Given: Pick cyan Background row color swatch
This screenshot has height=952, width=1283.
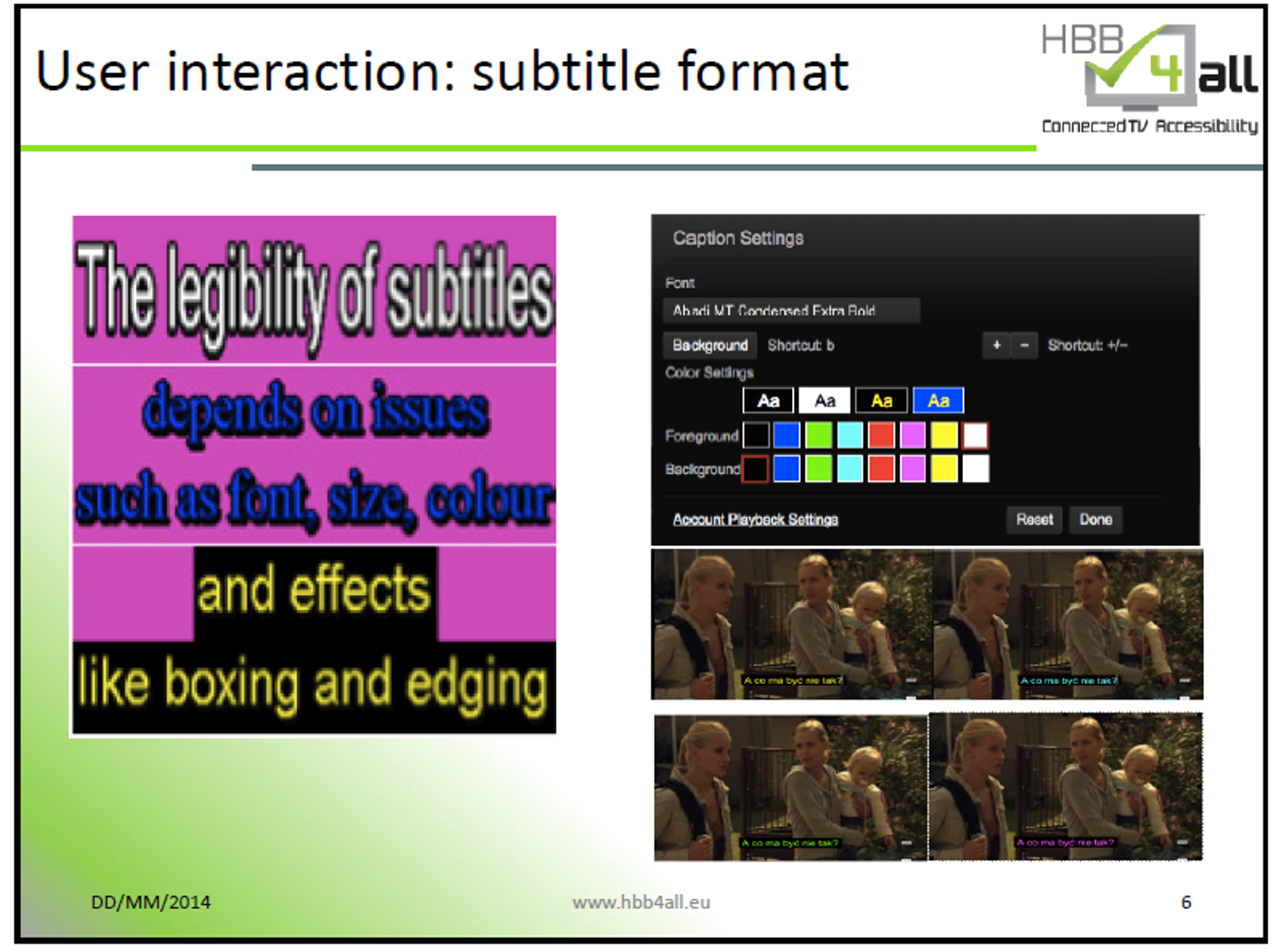Looking at the screenshot, I should [x=850, y=469].
